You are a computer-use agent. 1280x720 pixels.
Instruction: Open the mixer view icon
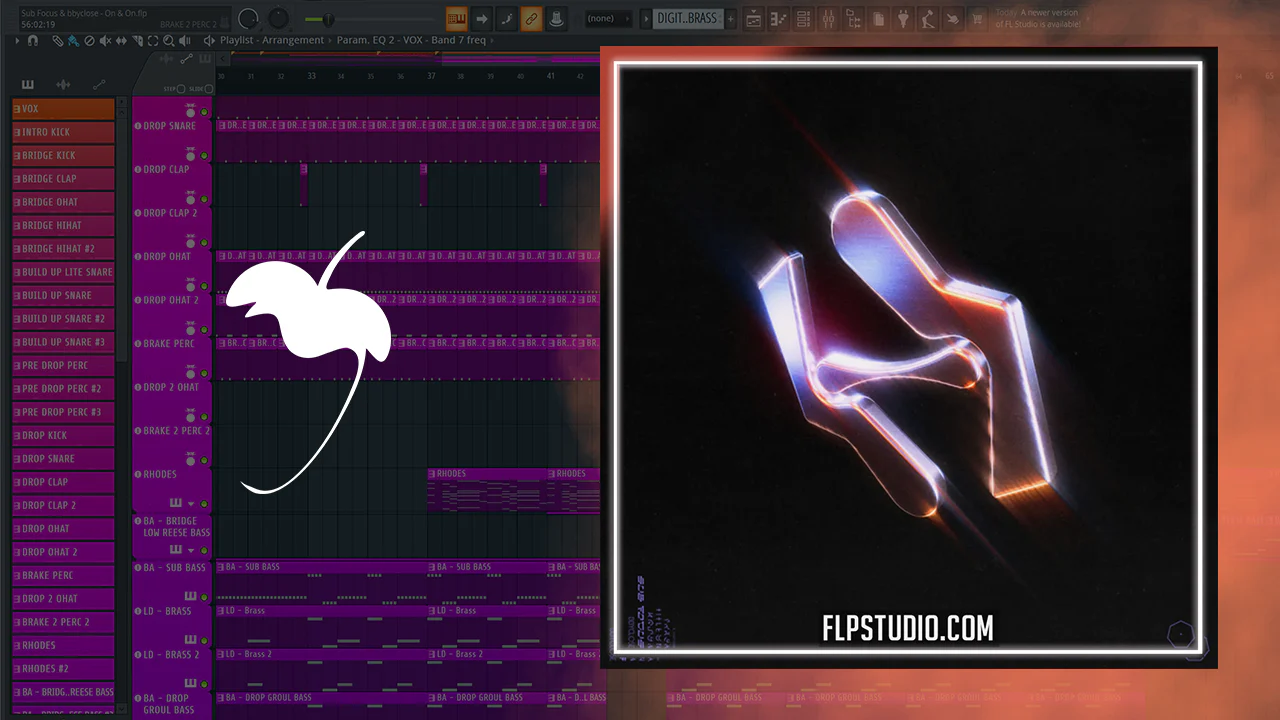[828, 18]
